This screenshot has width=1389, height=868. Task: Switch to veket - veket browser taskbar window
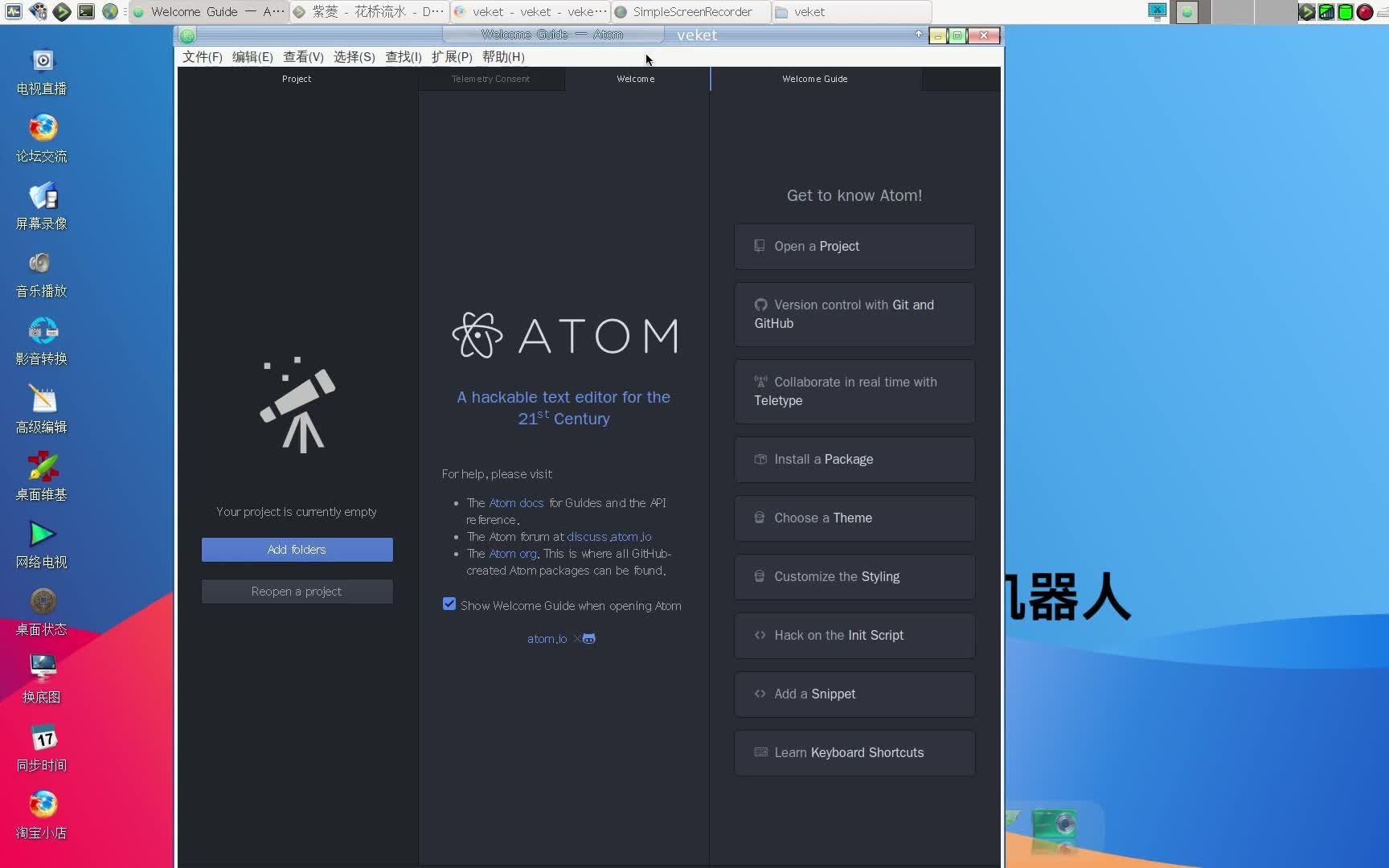(x=530, y=12)
